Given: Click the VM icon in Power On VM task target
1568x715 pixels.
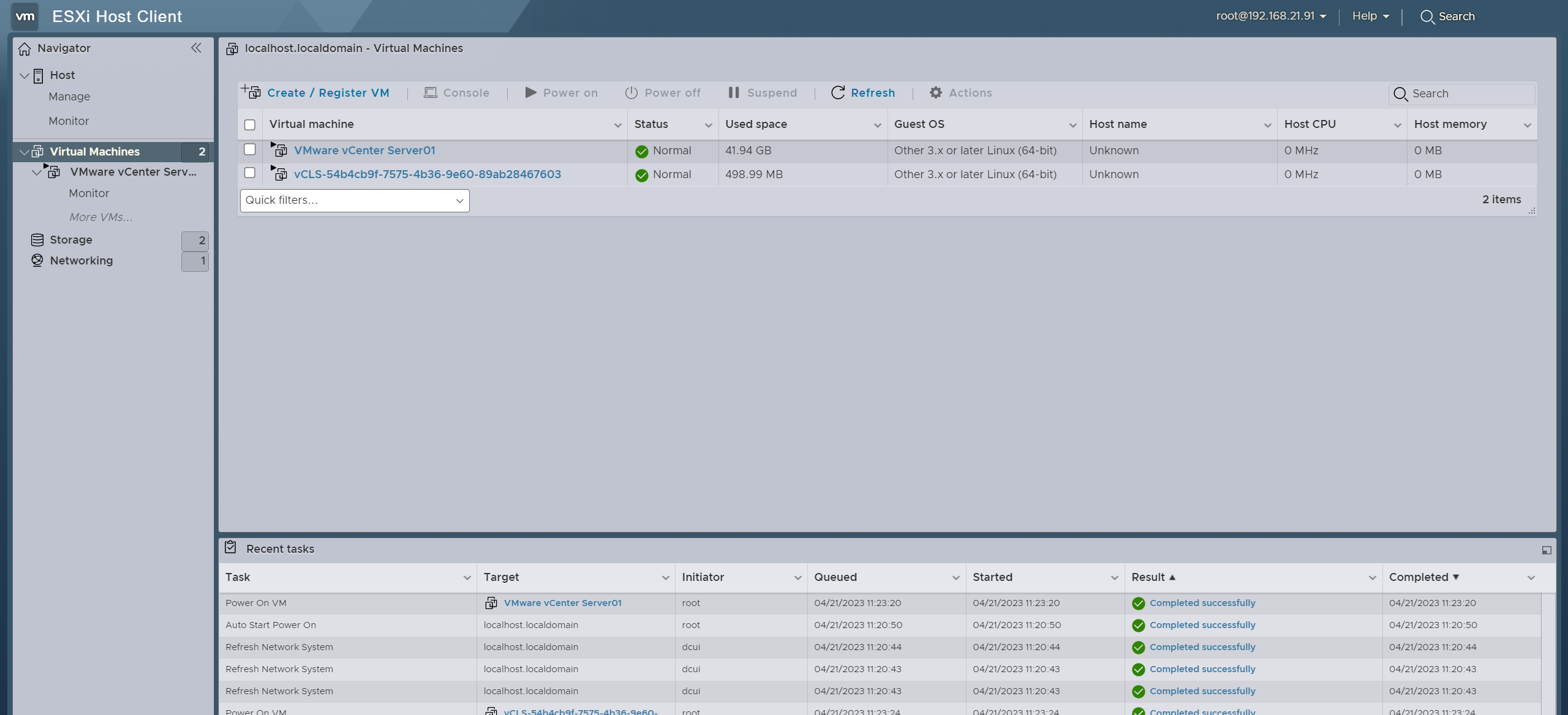Looking at the screenshot, I should (491, 603).
